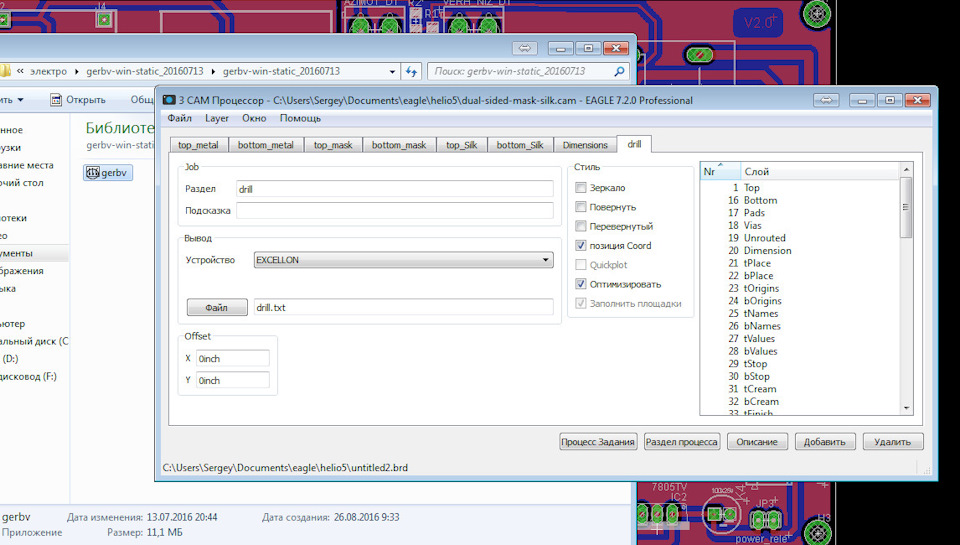Click the drill.txt file path field
Screen dimensions: 960x545
tap(402, 307)
